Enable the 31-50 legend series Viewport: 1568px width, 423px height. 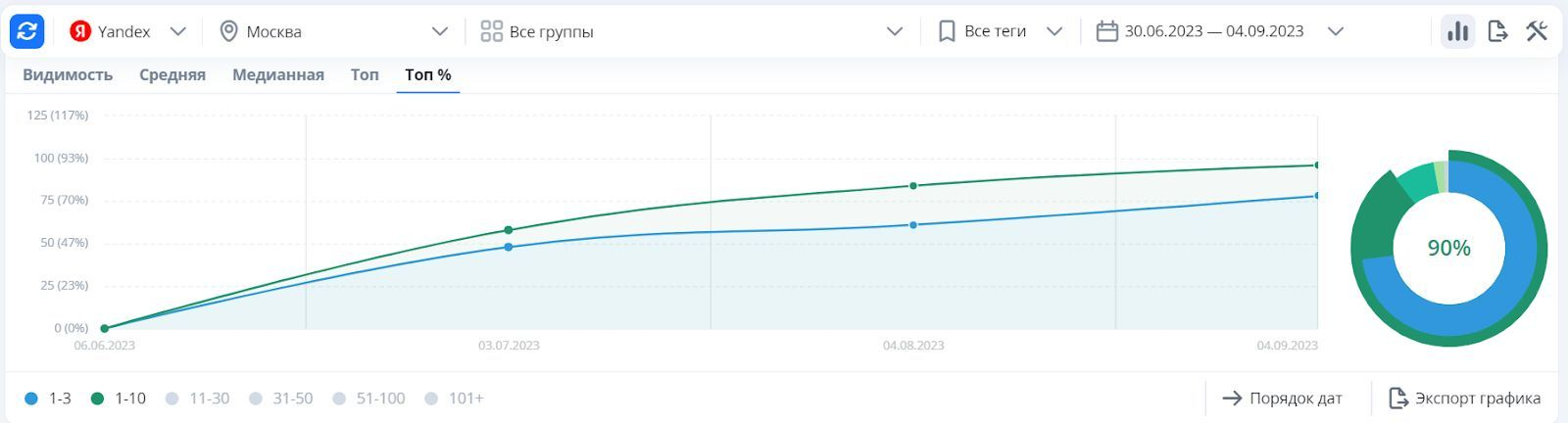pyautogui.click(x=281, y=399)
